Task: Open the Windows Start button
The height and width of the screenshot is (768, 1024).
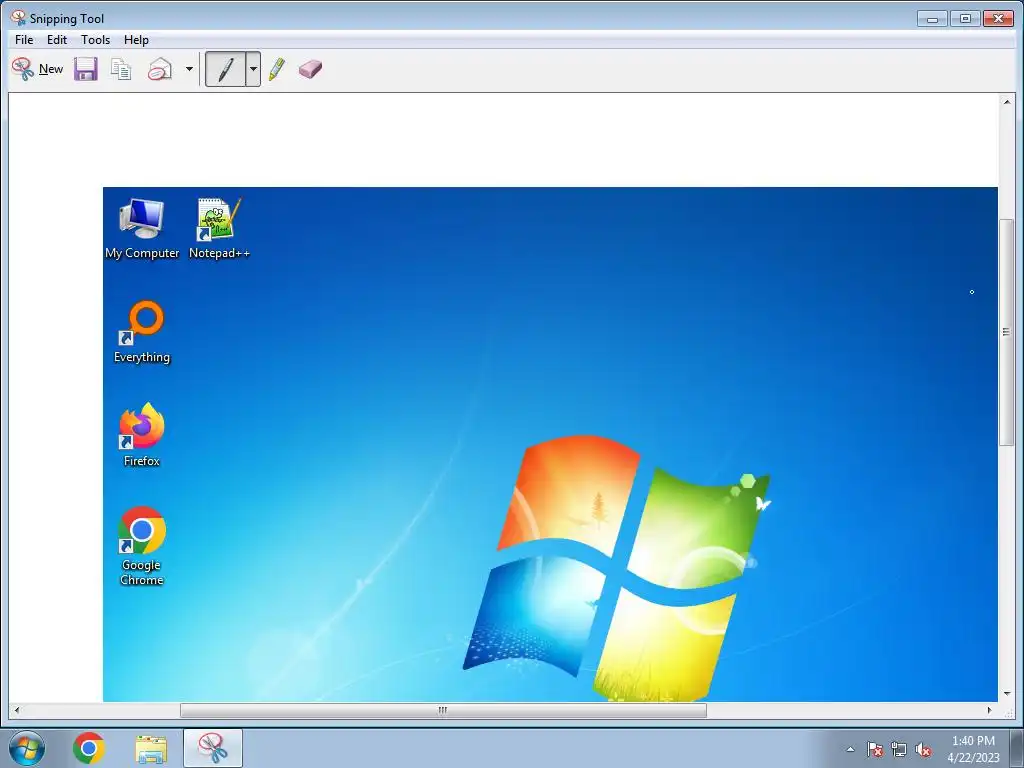Action: point(27,748)
